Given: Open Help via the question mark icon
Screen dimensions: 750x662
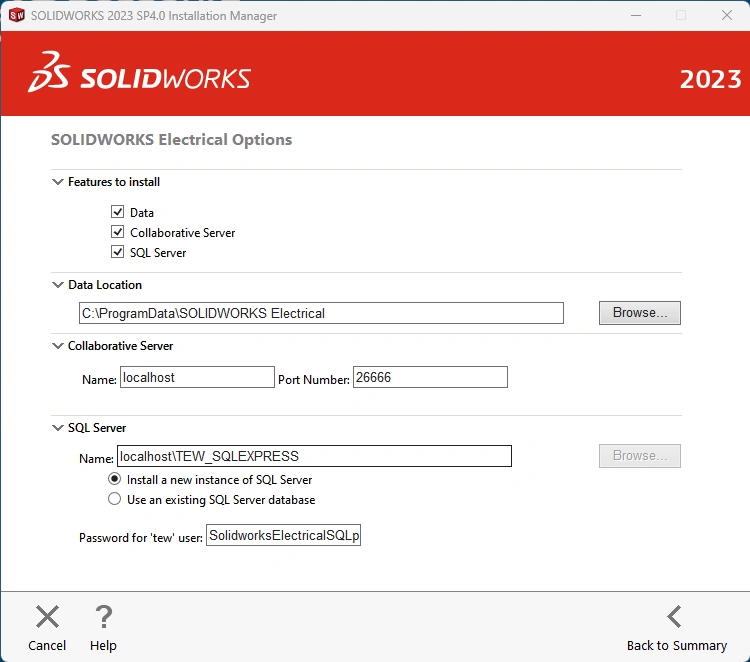Looking at the screenshot, I should (103, 617).
